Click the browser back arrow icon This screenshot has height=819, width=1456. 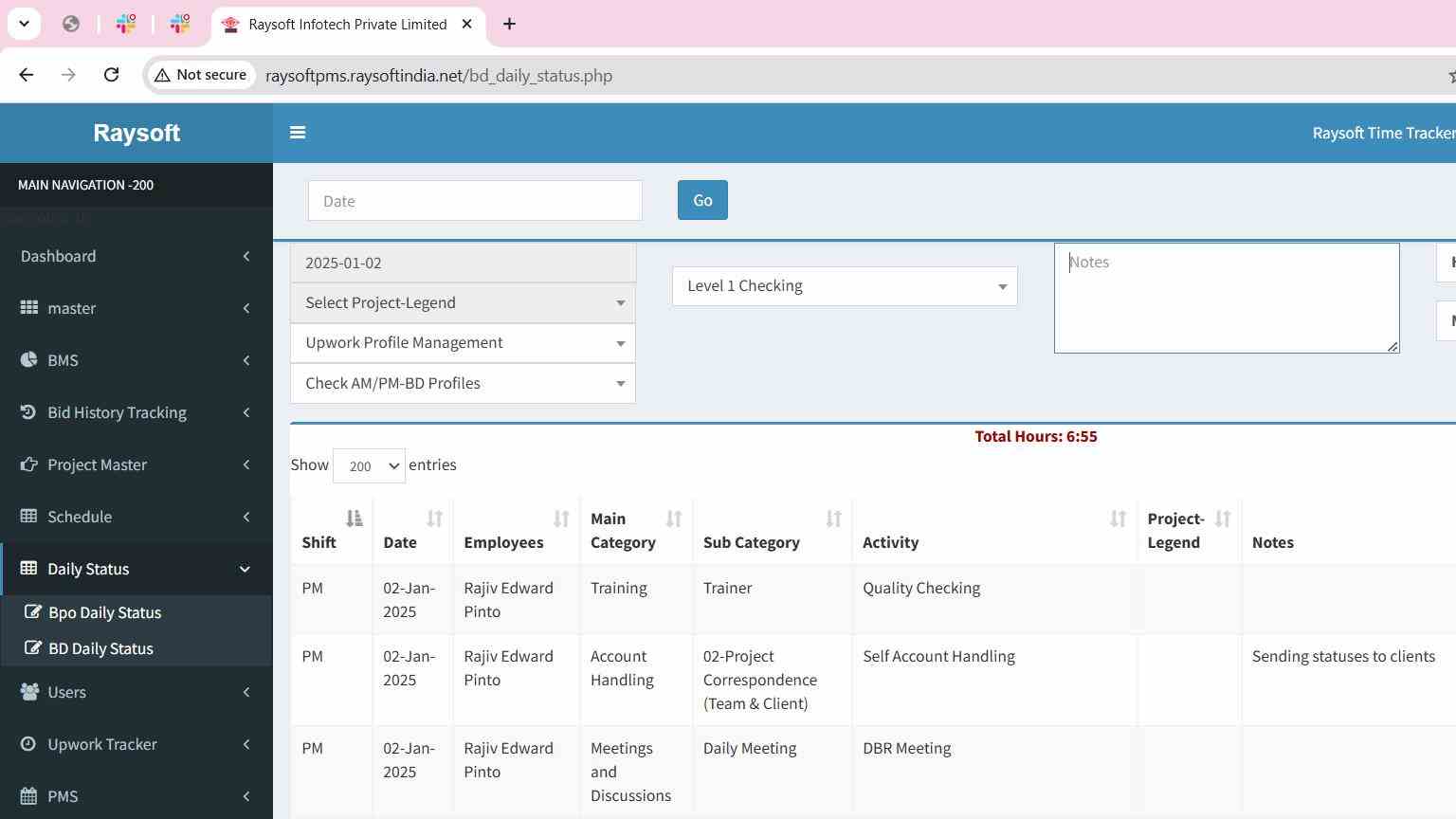27,75
